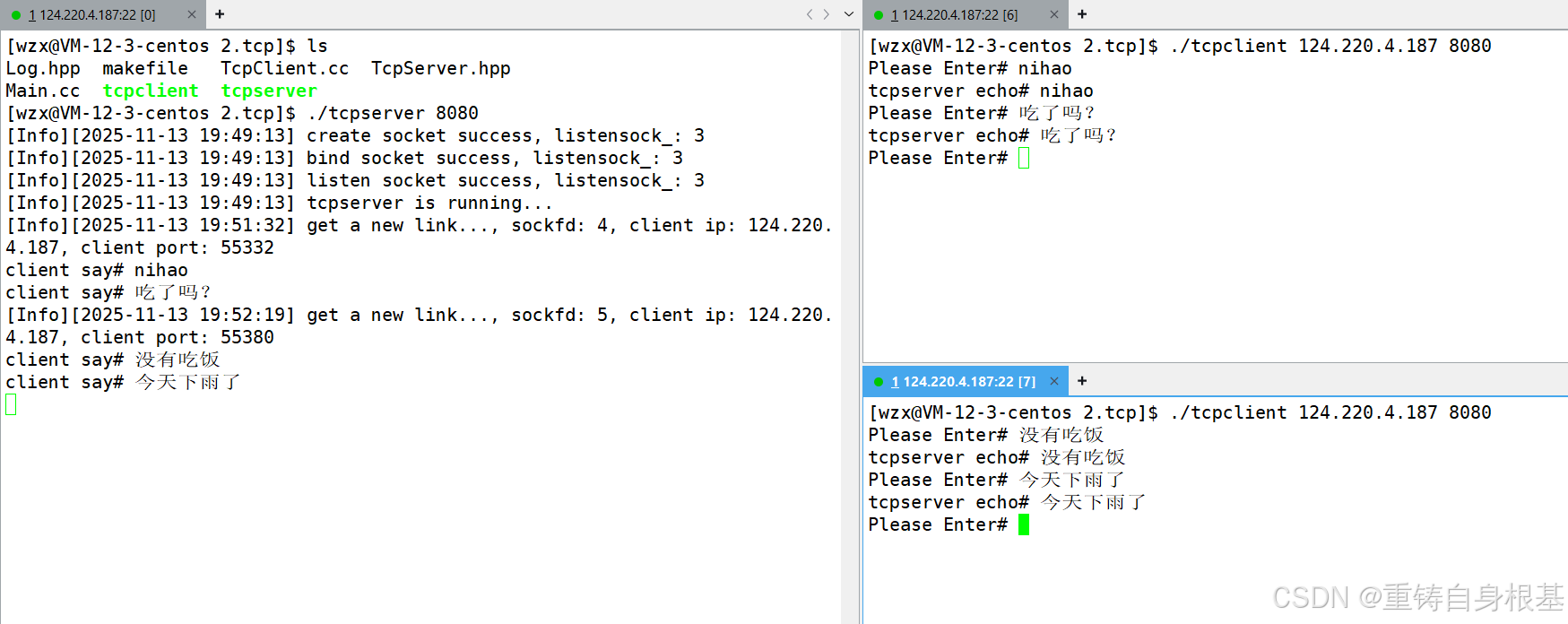Click 'Main.cc' in ls output
The height and width of the screenshot is (624, 1568).
click(43, 91)
